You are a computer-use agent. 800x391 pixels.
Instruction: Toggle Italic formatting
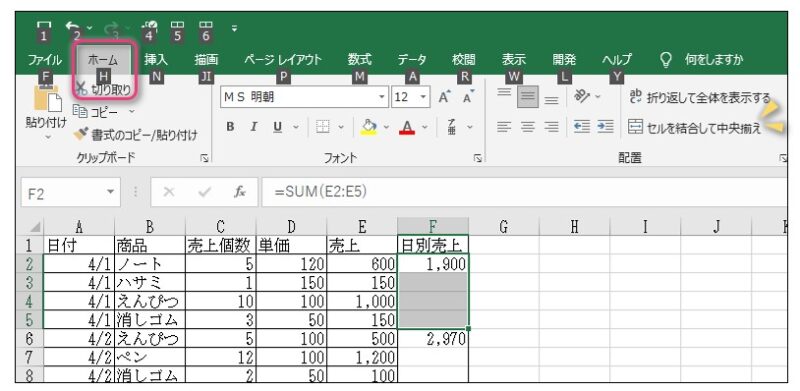[x=254, y=127]
